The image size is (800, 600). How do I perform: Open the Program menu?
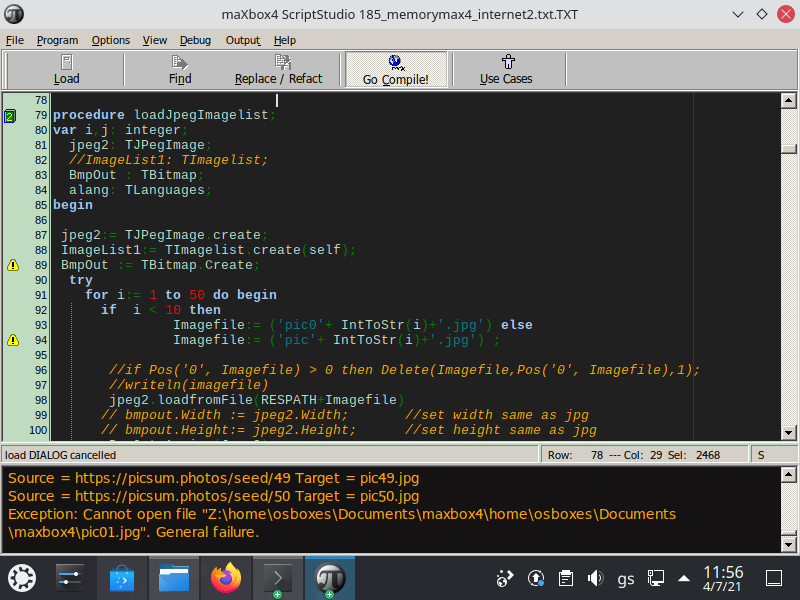[57, 40]
